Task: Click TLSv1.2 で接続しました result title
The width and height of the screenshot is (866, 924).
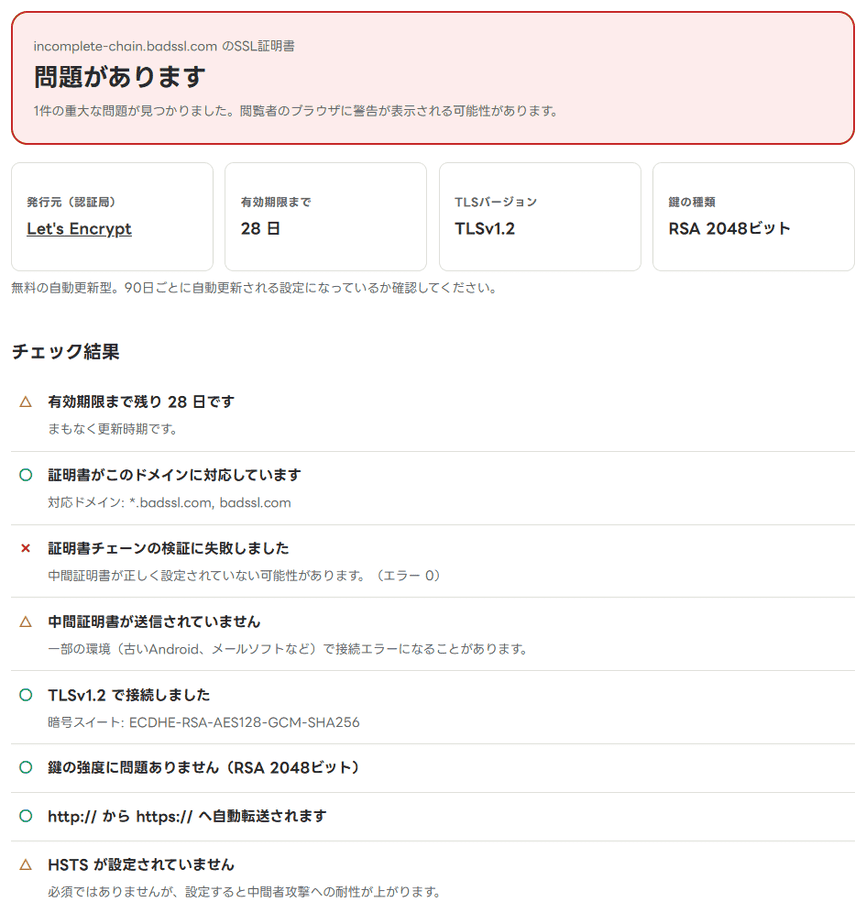Action: point(129,695)
